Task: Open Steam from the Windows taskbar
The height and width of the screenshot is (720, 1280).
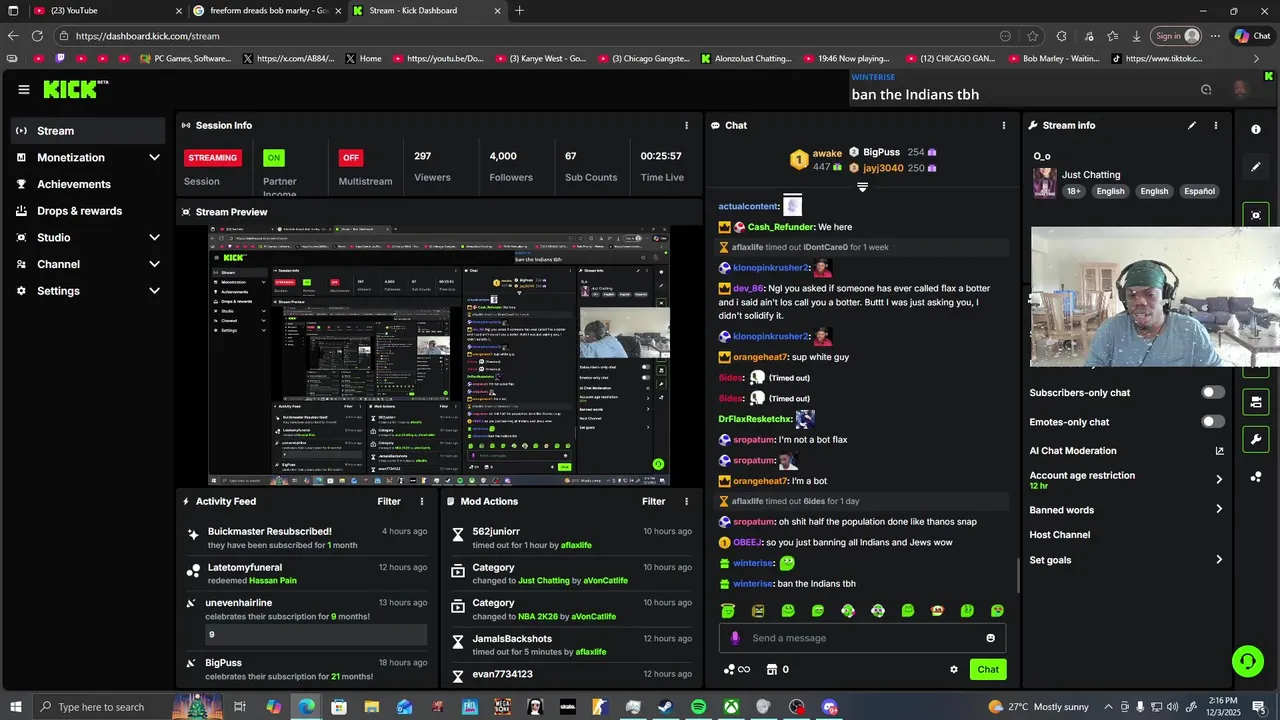Action: [665, 707]
